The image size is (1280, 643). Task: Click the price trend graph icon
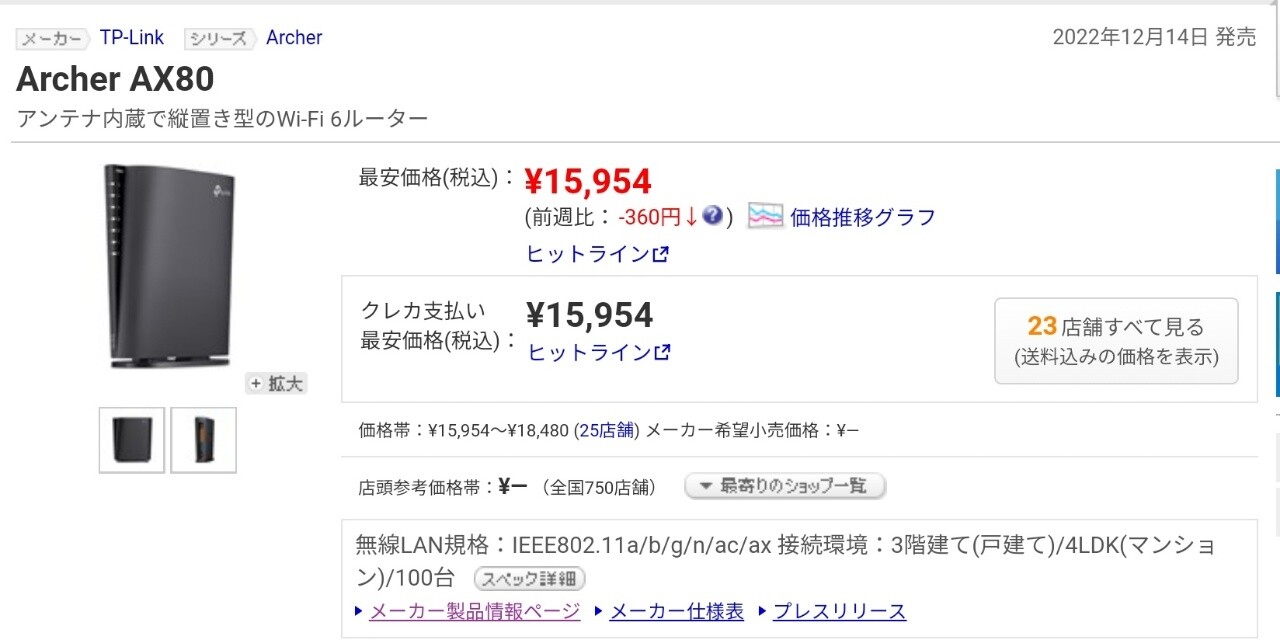tap(765, 216)
